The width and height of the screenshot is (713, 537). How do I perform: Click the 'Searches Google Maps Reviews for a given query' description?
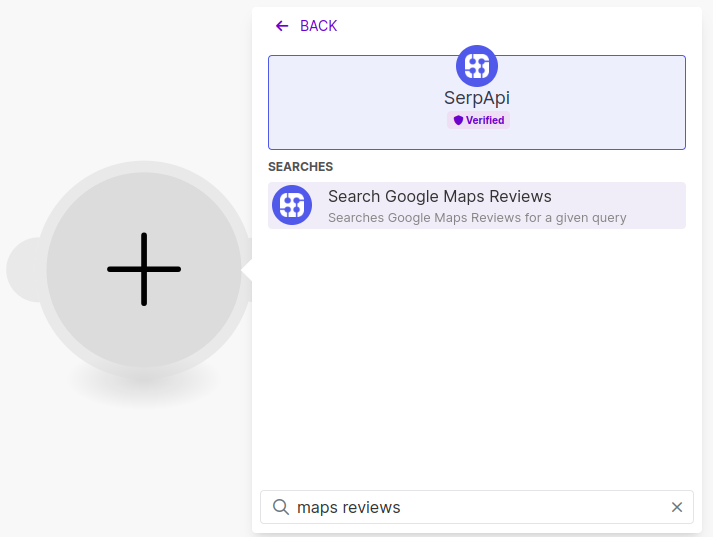pyautogui.click(x=477, y=218)
